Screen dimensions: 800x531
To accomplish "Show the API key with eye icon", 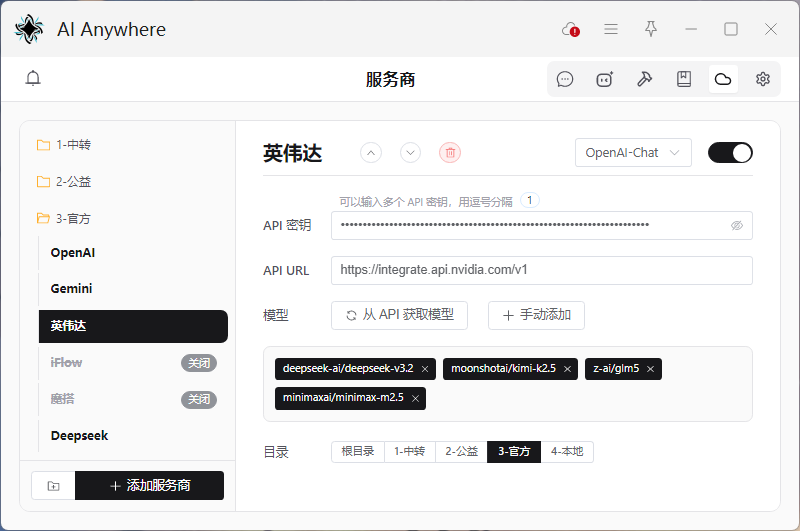I will click(737, 226).
